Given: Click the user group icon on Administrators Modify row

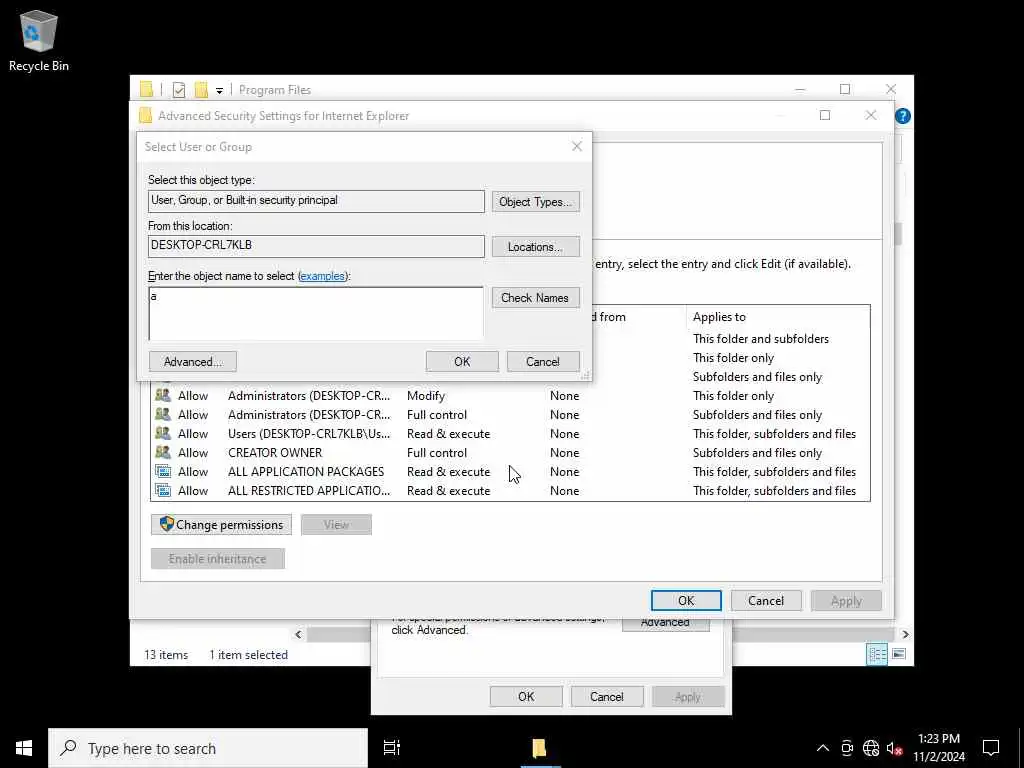Looking at the screenshot, I should 163,395.
